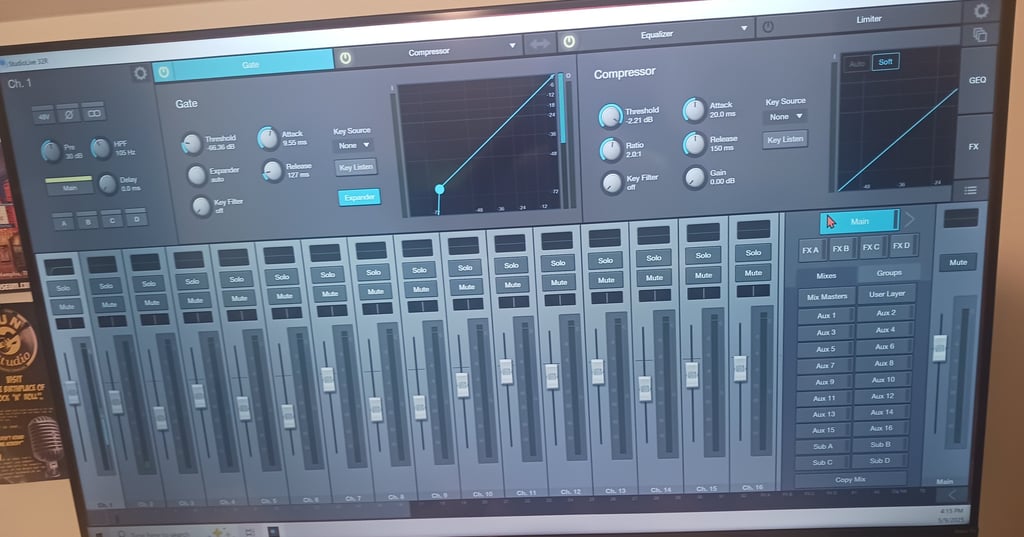Toggle 48V phantom power
1024x537 pixels.
[43, 116]
